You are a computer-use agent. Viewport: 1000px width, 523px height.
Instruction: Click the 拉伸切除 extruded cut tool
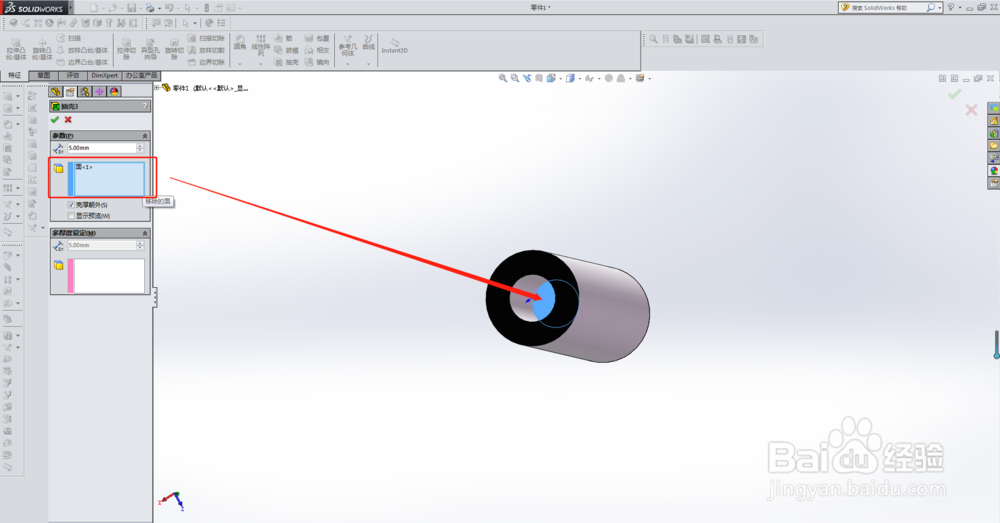[126, 49]
